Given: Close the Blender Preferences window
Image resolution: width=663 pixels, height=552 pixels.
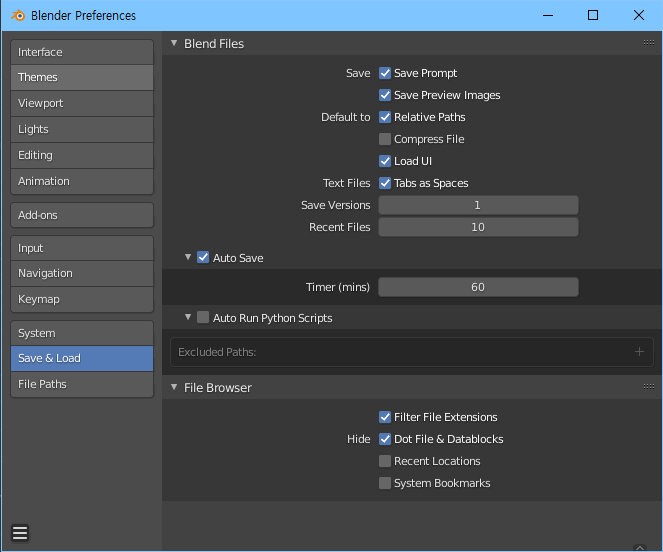Looking at the screenshot, I should (639, 16).
